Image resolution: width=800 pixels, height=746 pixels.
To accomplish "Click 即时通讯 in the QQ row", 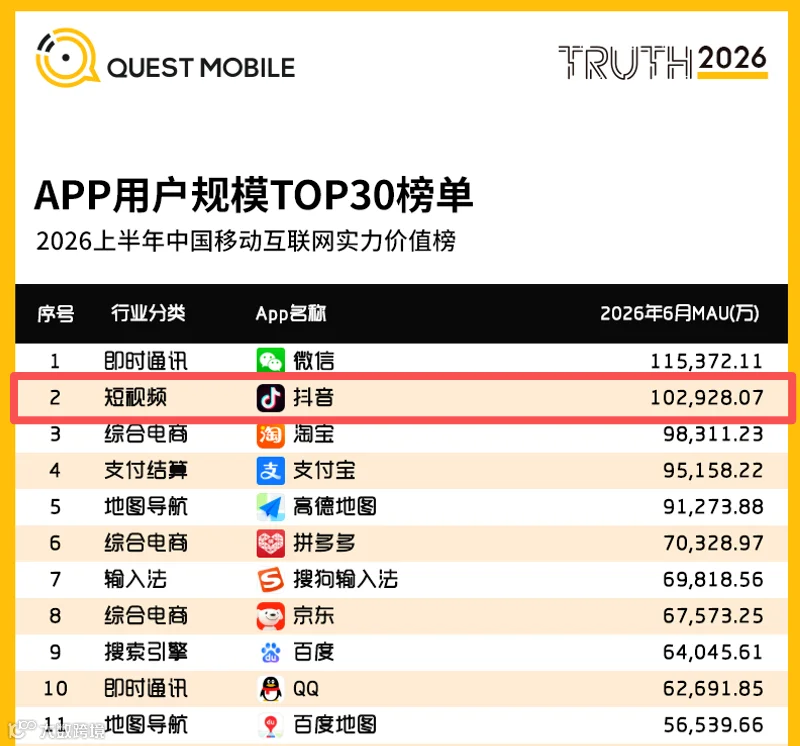I will click(x=146, y=688).
